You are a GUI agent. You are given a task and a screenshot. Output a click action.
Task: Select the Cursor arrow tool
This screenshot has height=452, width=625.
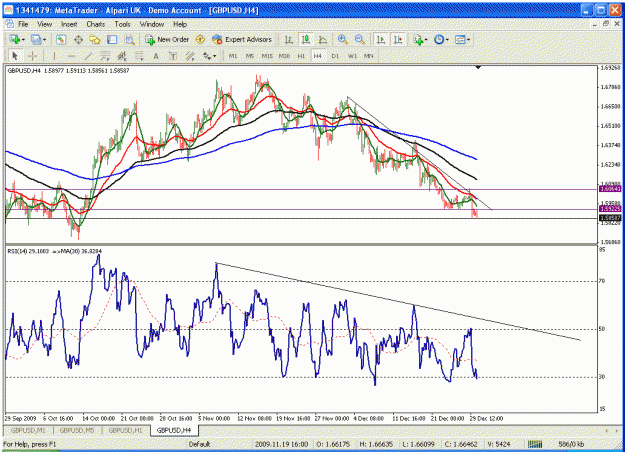[x=15, y=56]
